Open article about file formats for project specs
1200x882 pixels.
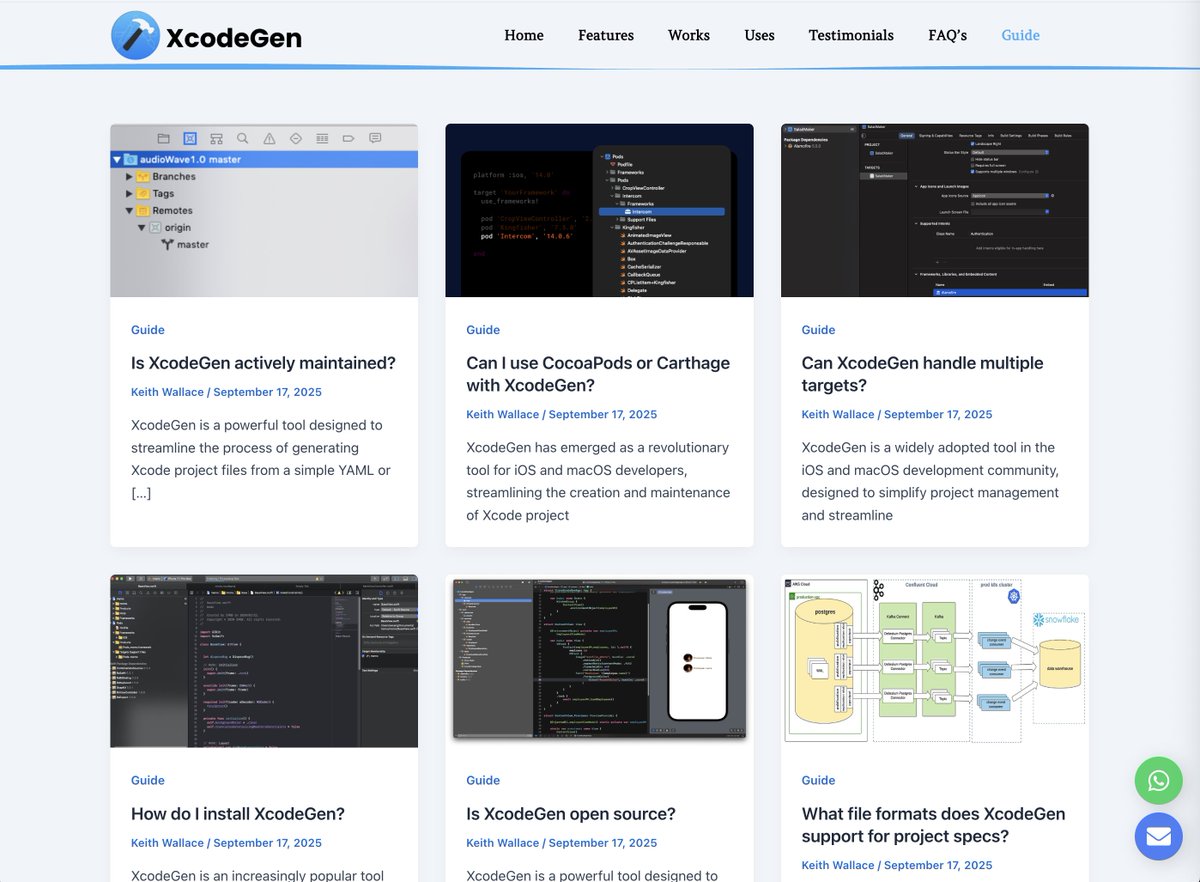pos(933,825)
